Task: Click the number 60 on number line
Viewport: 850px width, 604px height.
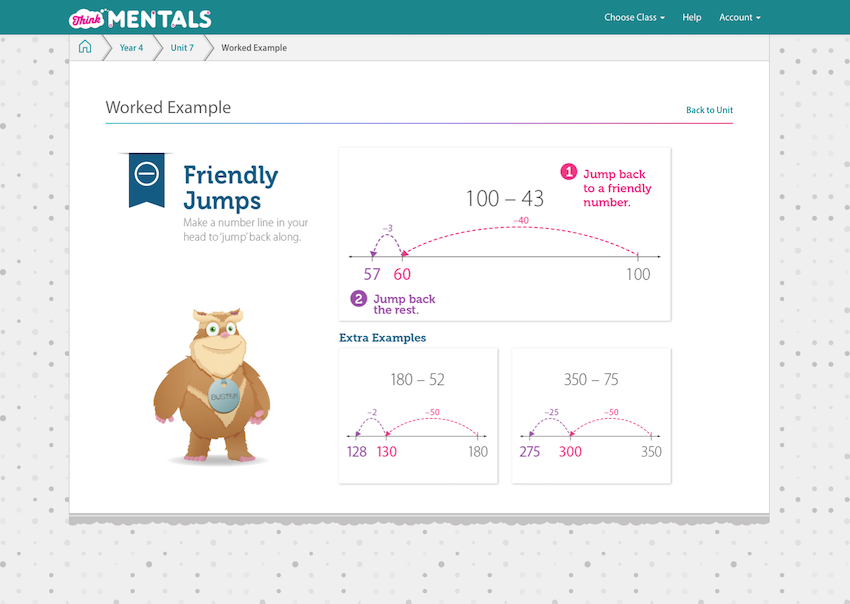Action: 401,275
